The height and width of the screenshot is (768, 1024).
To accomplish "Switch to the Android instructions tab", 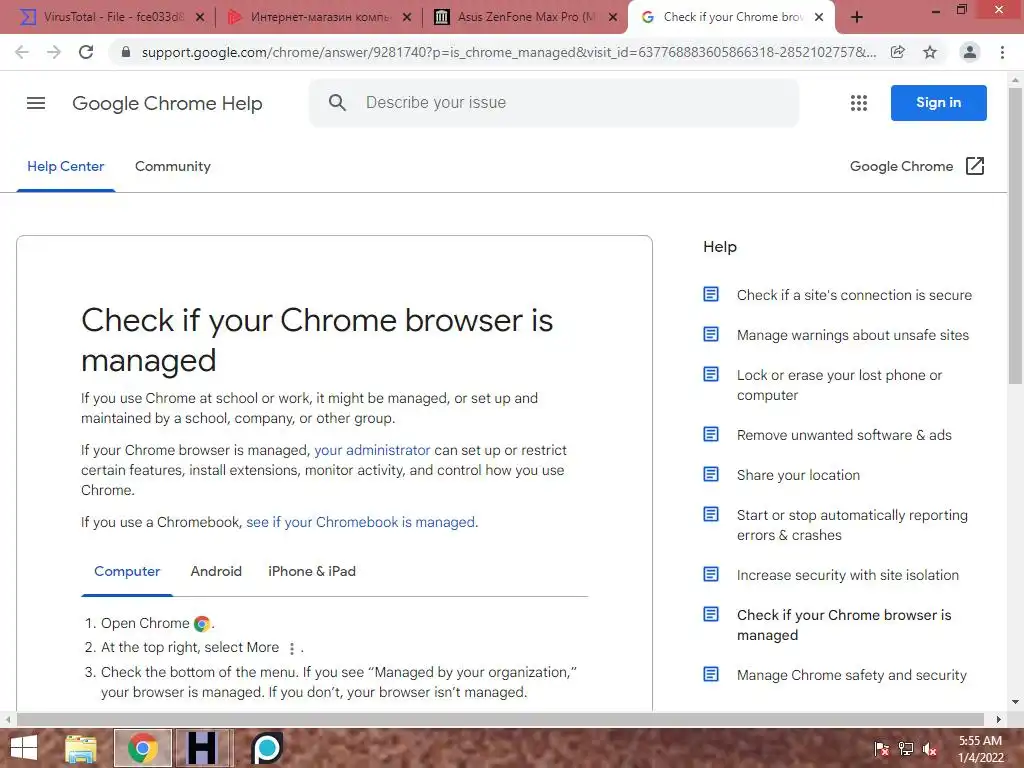I will click(216, 571).
